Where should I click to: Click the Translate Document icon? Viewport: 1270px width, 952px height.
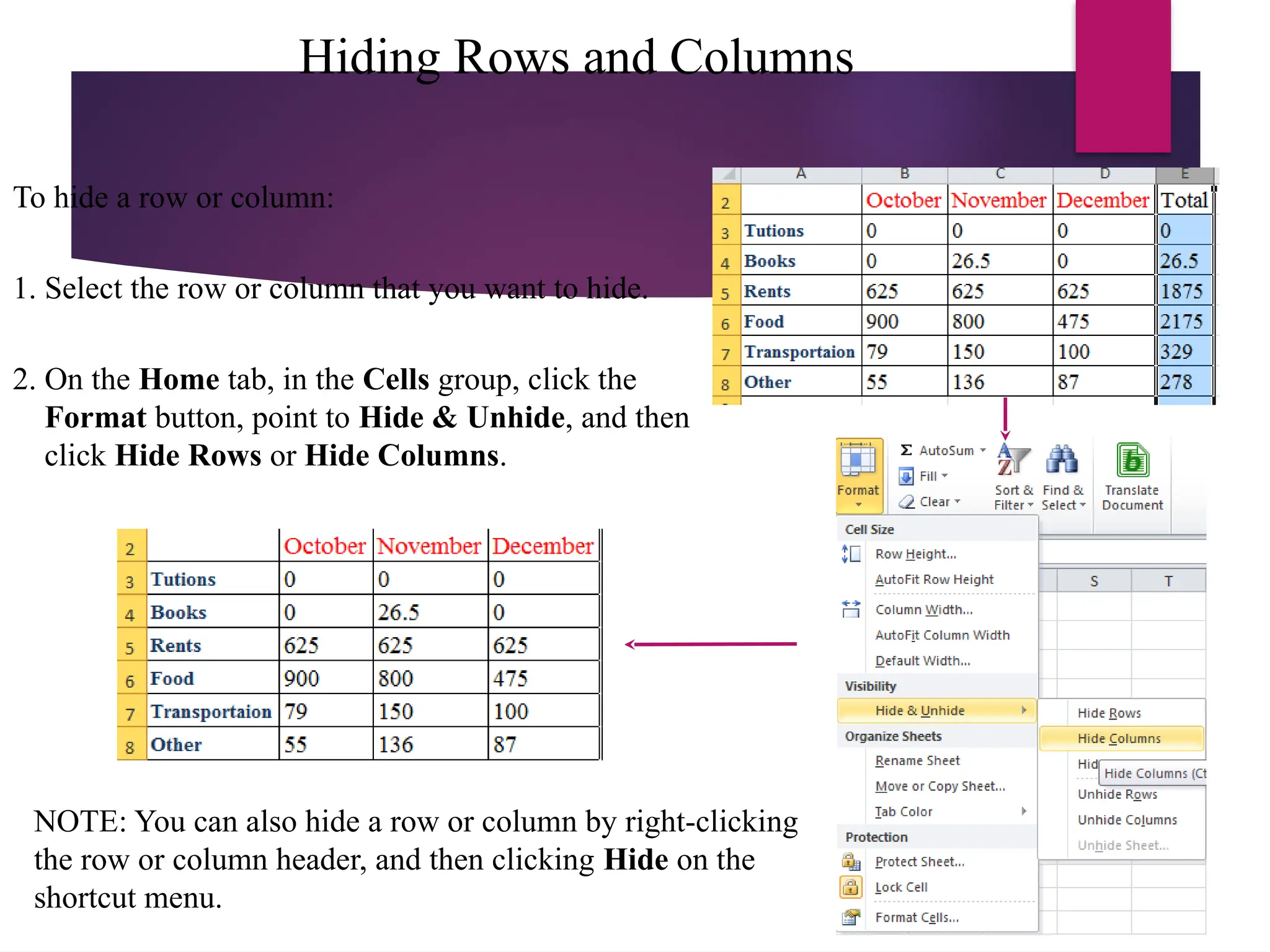pos(1132,461)
